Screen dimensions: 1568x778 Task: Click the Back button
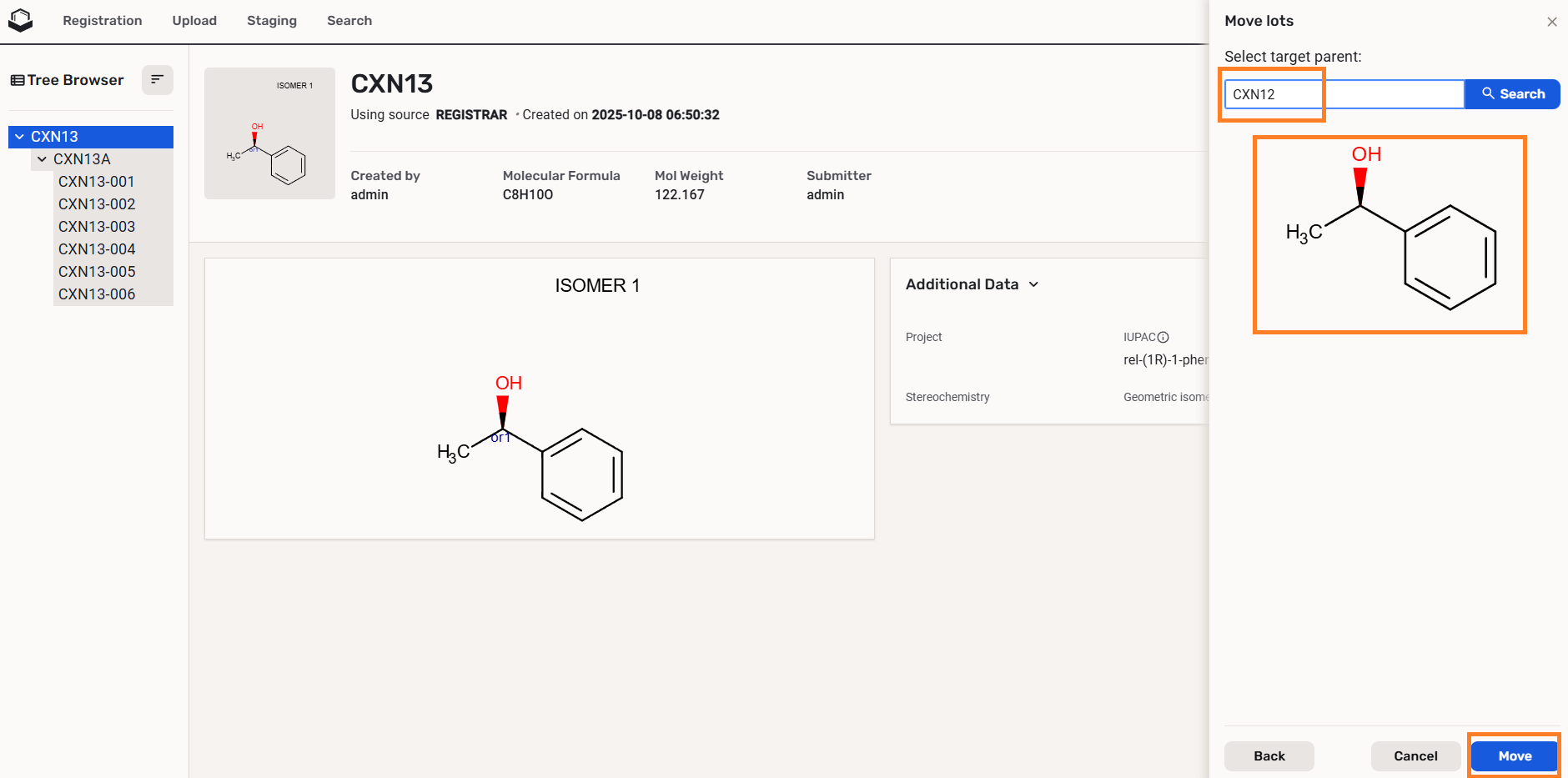tap(1269, 755)
